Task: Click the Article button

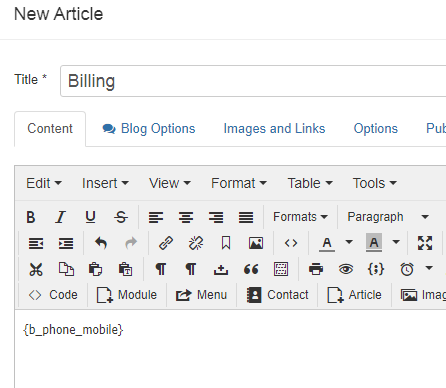Action: 355,295
